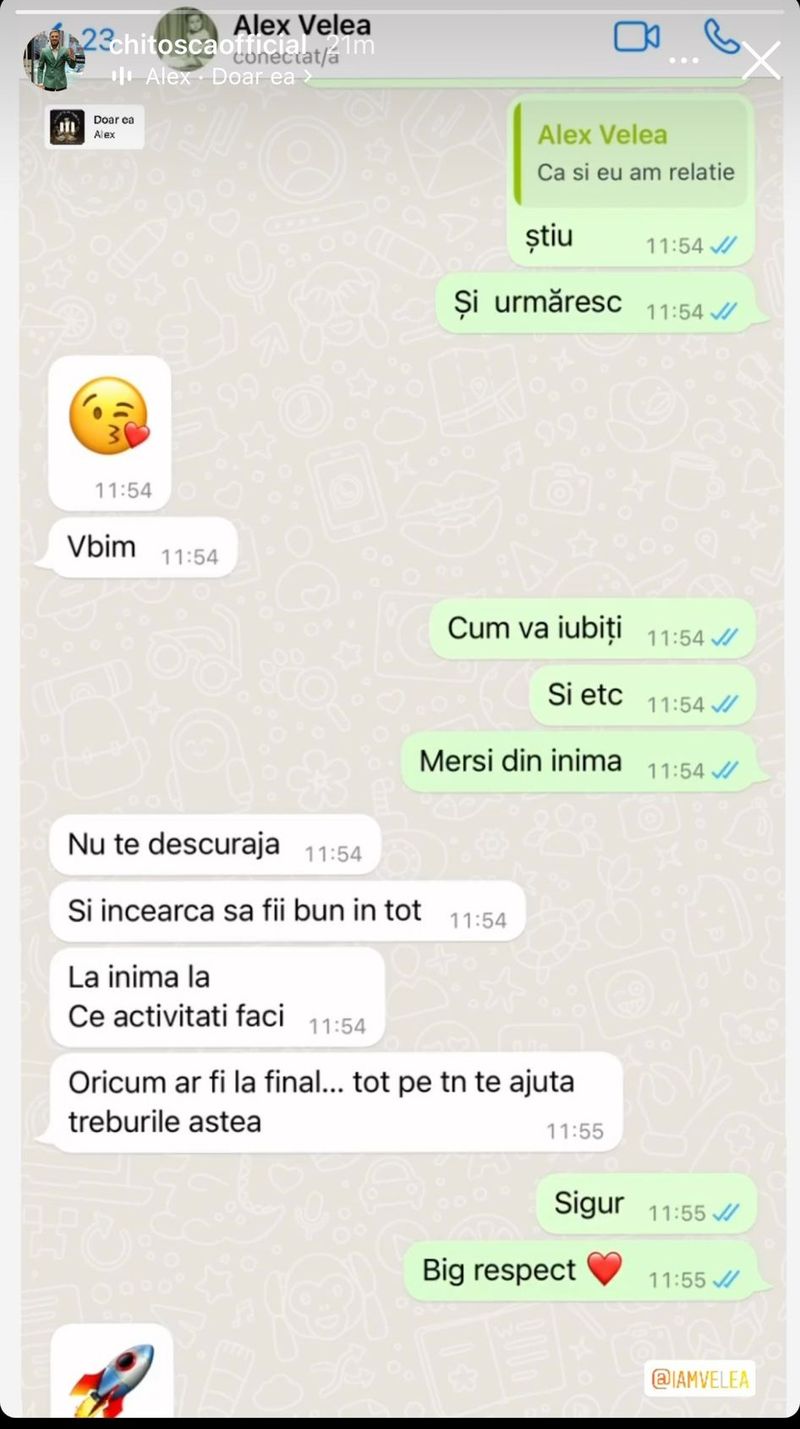
Task: Tap Alex Velea chat avatar
Action: tap(186, 36)
